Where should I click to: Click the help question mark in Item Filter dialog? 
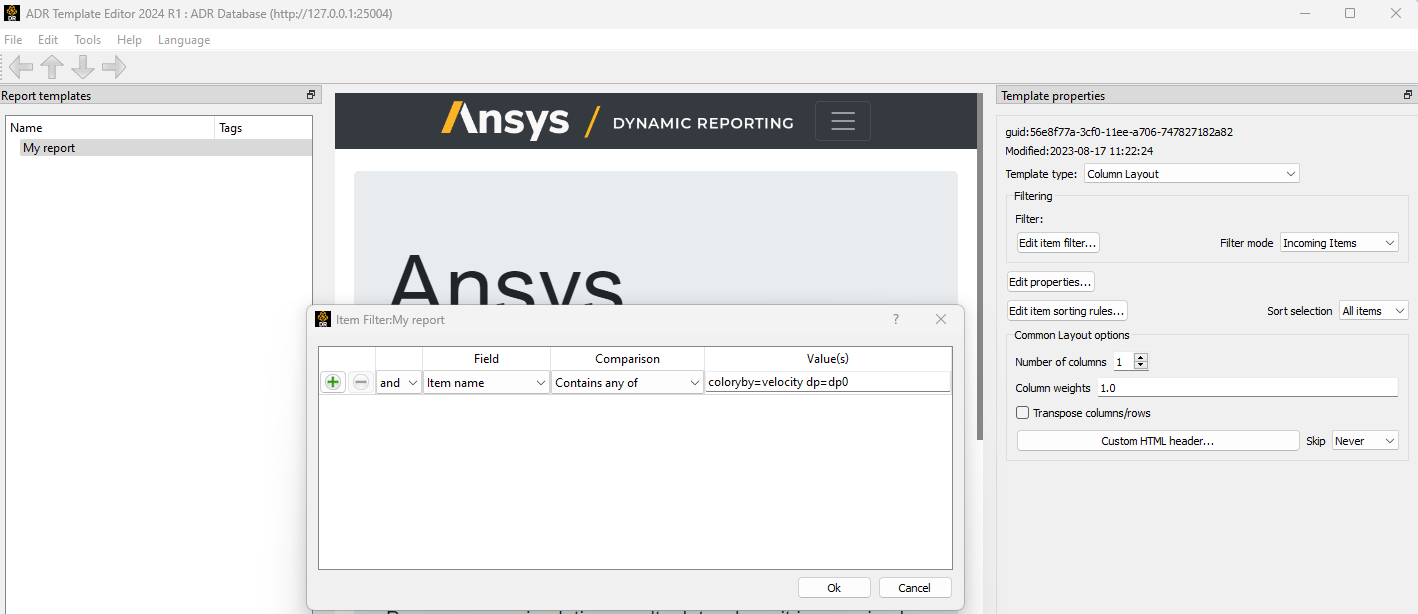pyautogui.click(x=895, y=319)
